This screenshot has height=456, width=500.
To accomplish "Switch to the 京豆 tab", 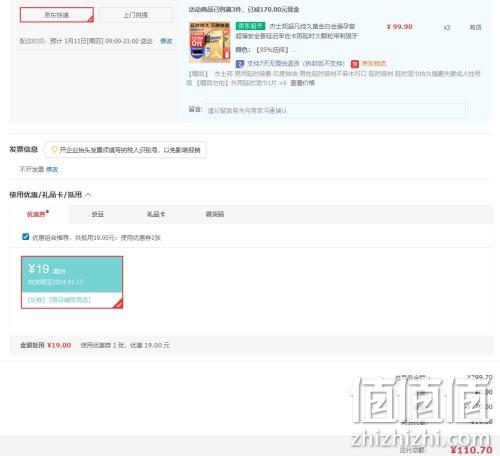I will (x=98, y=214).
